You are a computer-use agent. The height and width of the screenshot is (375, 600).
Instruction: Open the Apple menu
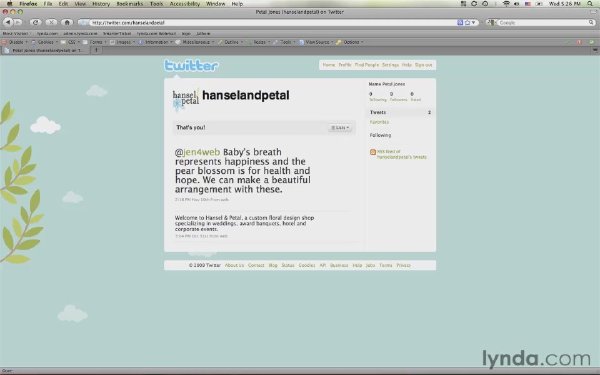[10, 3]
